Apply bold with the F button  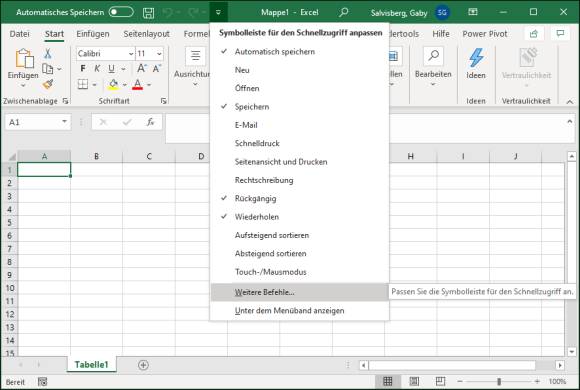click(83, 68)
